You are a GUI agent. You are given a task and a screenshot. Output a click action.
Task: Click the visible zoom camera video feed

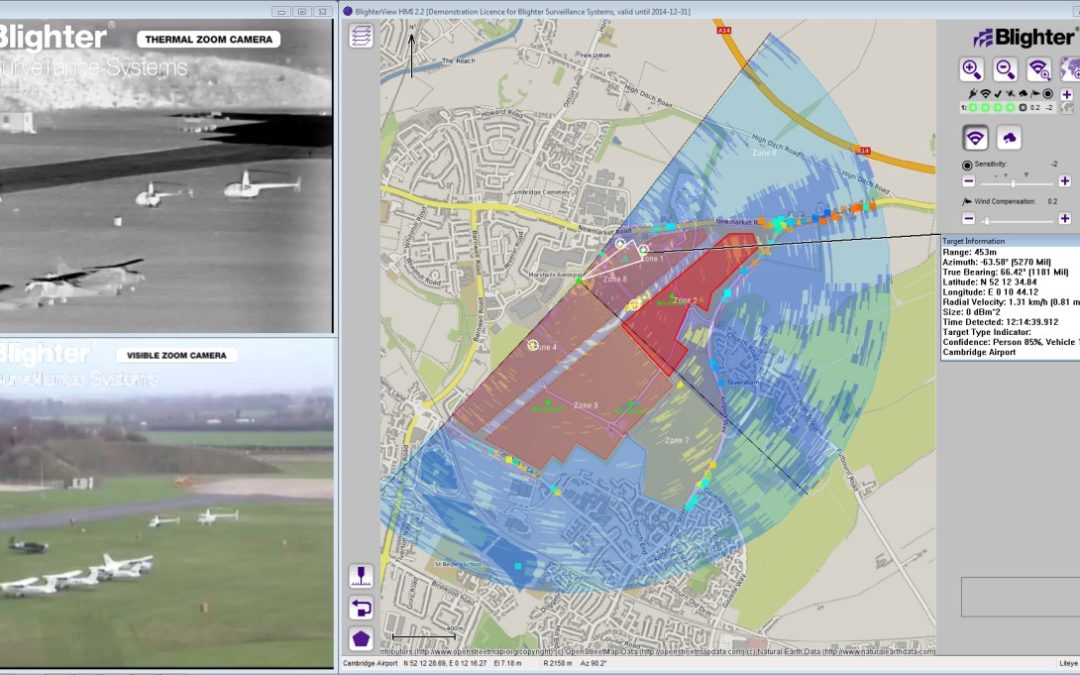(x=166, y=503)
